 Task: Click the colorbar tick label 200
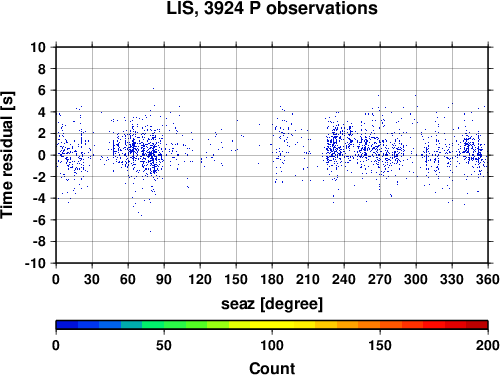pos(488,345)
